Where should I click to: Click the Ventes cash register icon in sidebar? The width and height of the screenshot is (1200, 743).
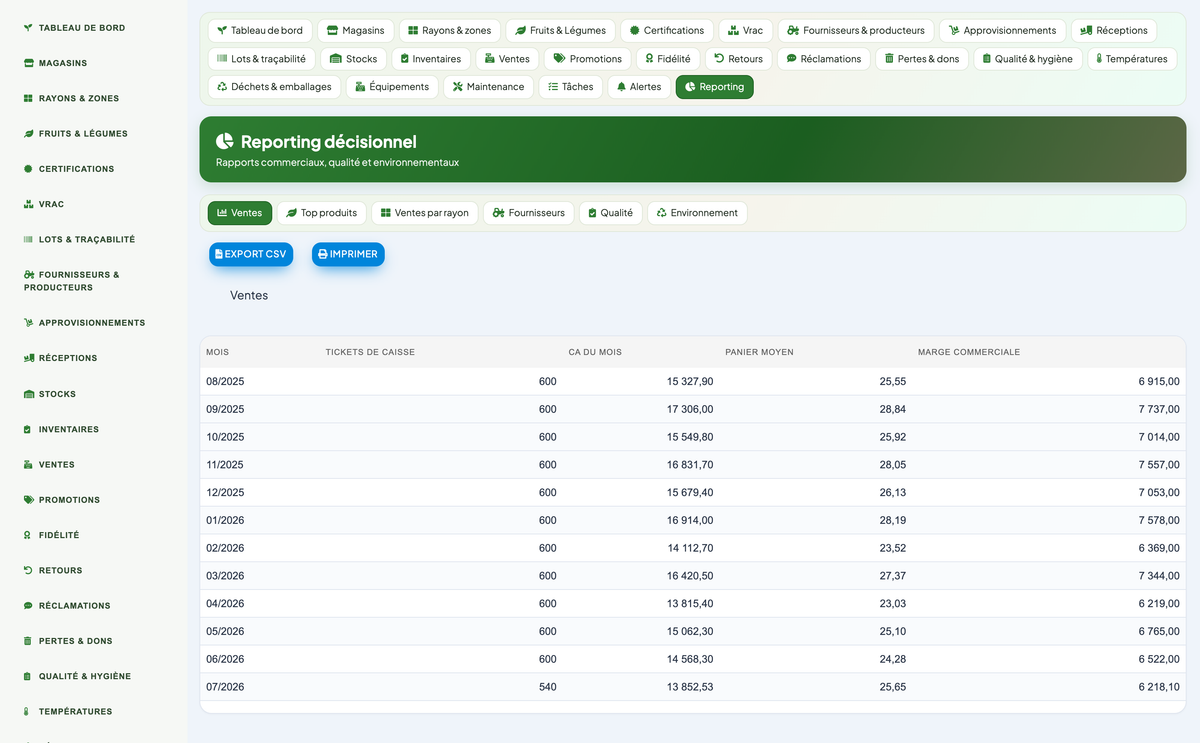[28, 464]
